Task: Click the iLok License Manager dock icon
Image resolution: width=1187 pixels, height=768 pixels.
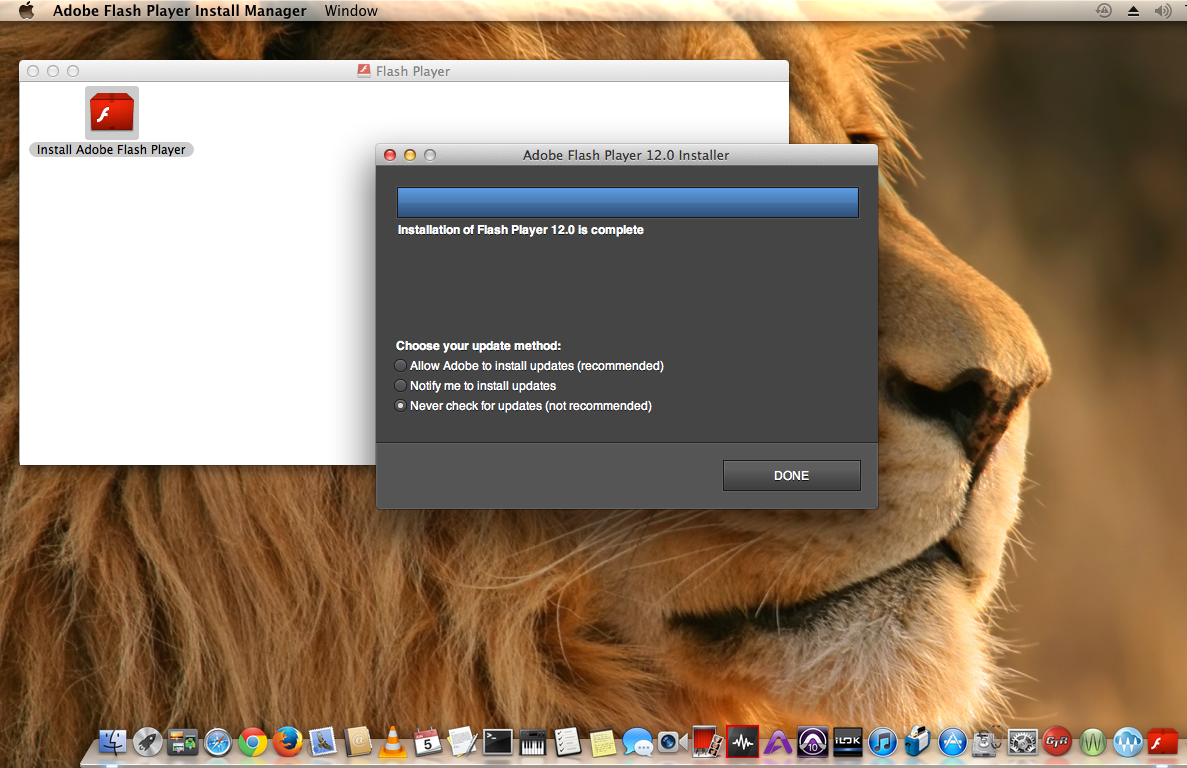Action: click(847, 742)
